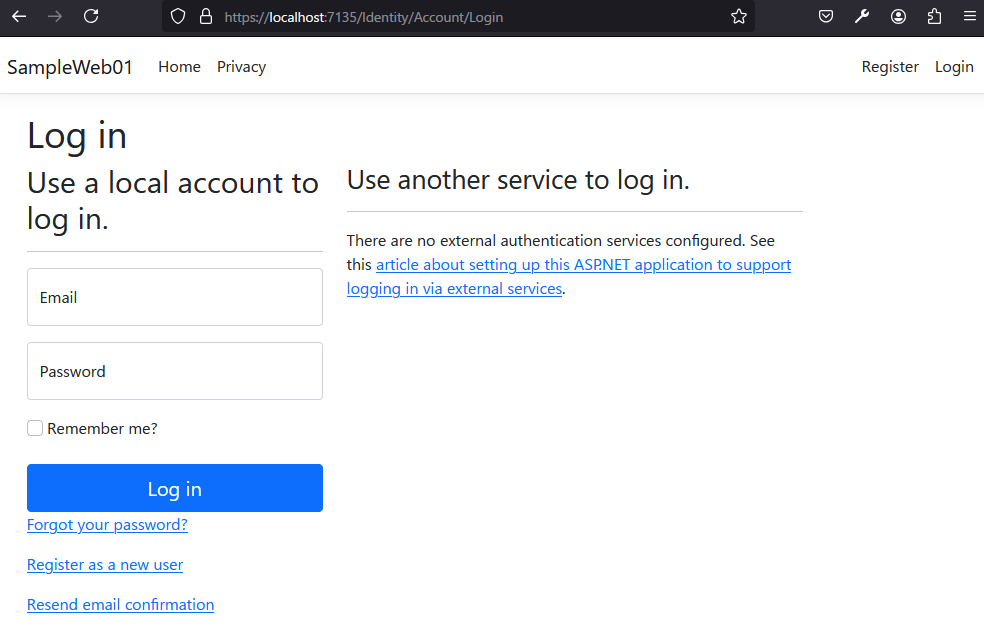Open the Firefox account profile icon
This screenshot has height=628, width=984.
tap(898, 17)
